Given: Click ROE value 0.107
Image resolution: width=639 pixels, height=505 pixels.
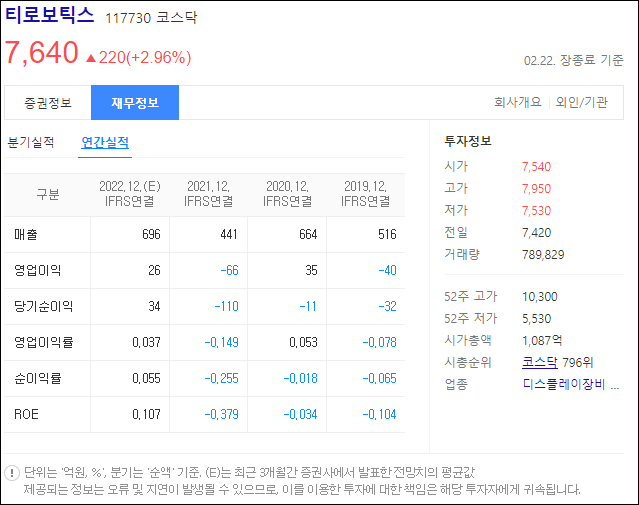Looking at the screenshot, I should coord(146,414).
